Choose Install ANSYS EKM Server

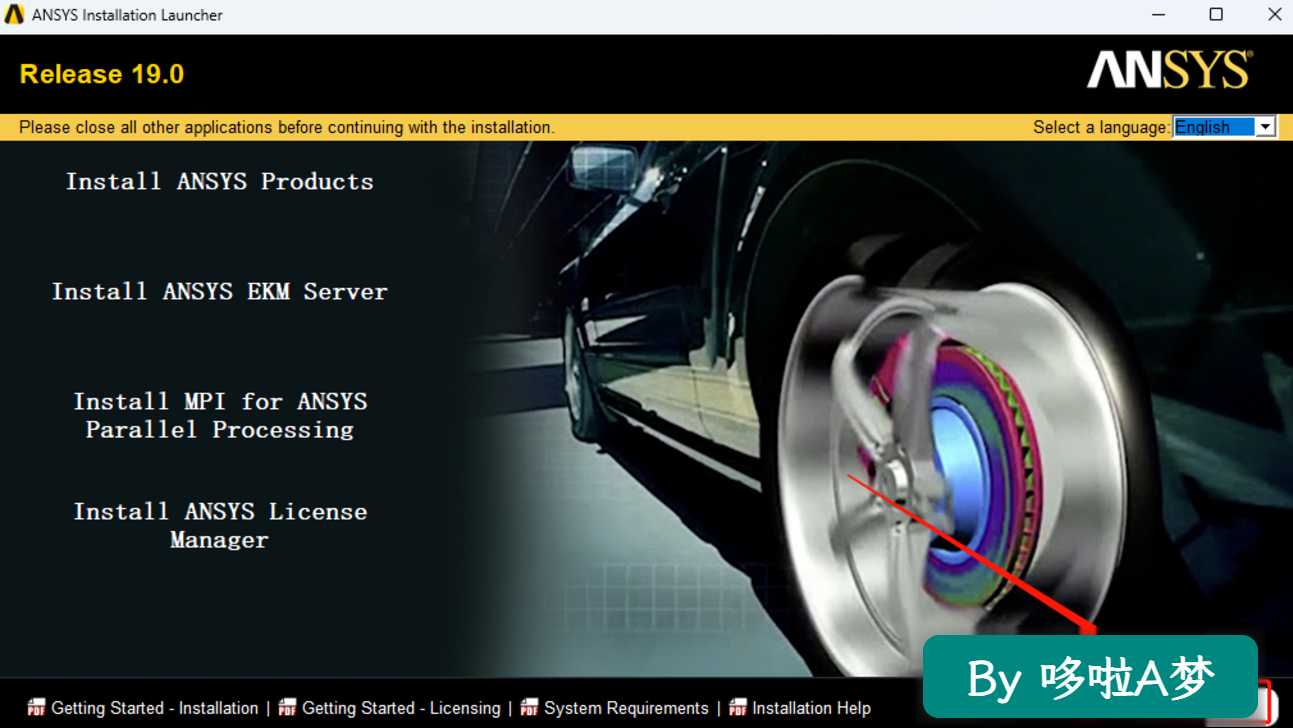coord(220,292)
